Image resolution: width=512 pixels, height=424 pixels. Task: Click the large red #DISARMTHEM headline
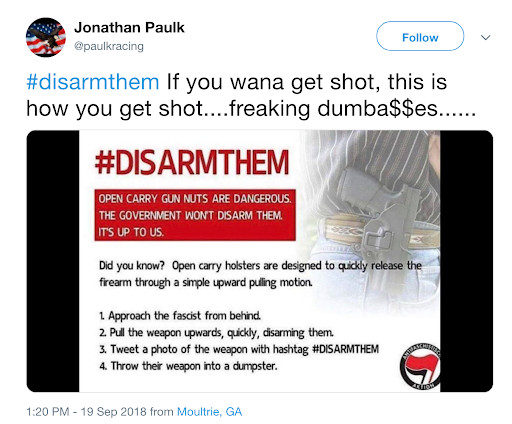click(192, 162)
